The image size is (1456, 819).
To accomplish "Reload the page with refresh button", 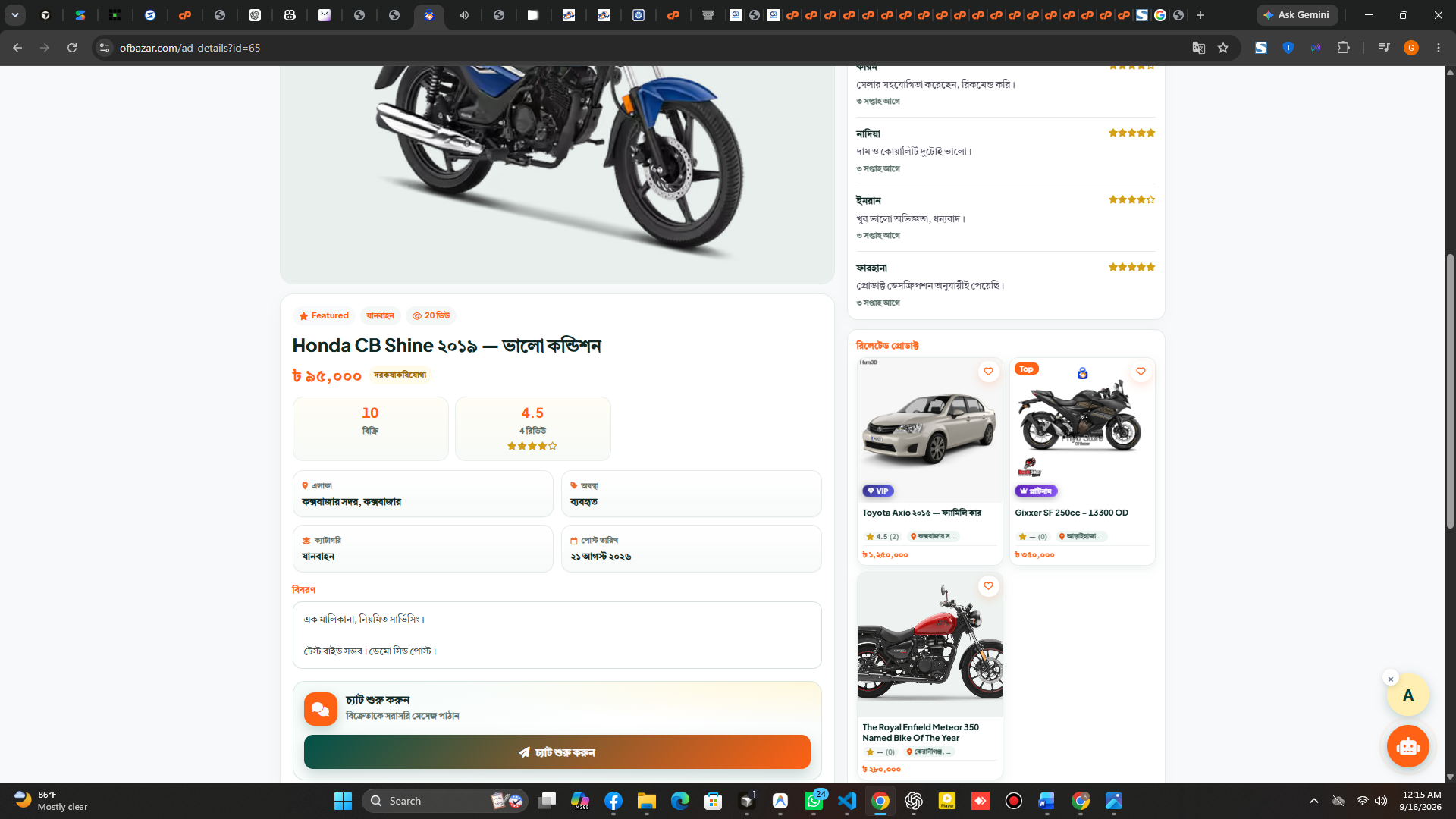I will (x=72, y=48).
